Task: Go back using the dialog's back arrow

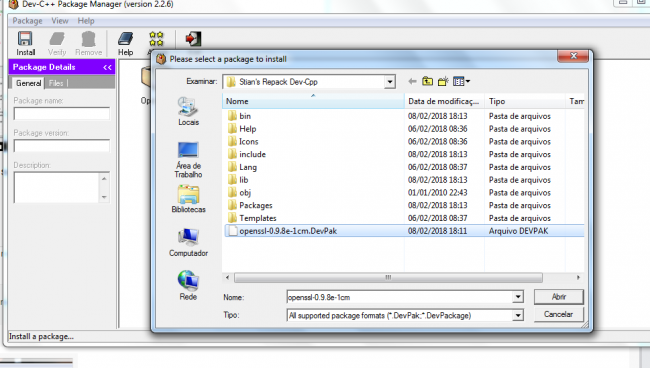Action: (412, 82)
